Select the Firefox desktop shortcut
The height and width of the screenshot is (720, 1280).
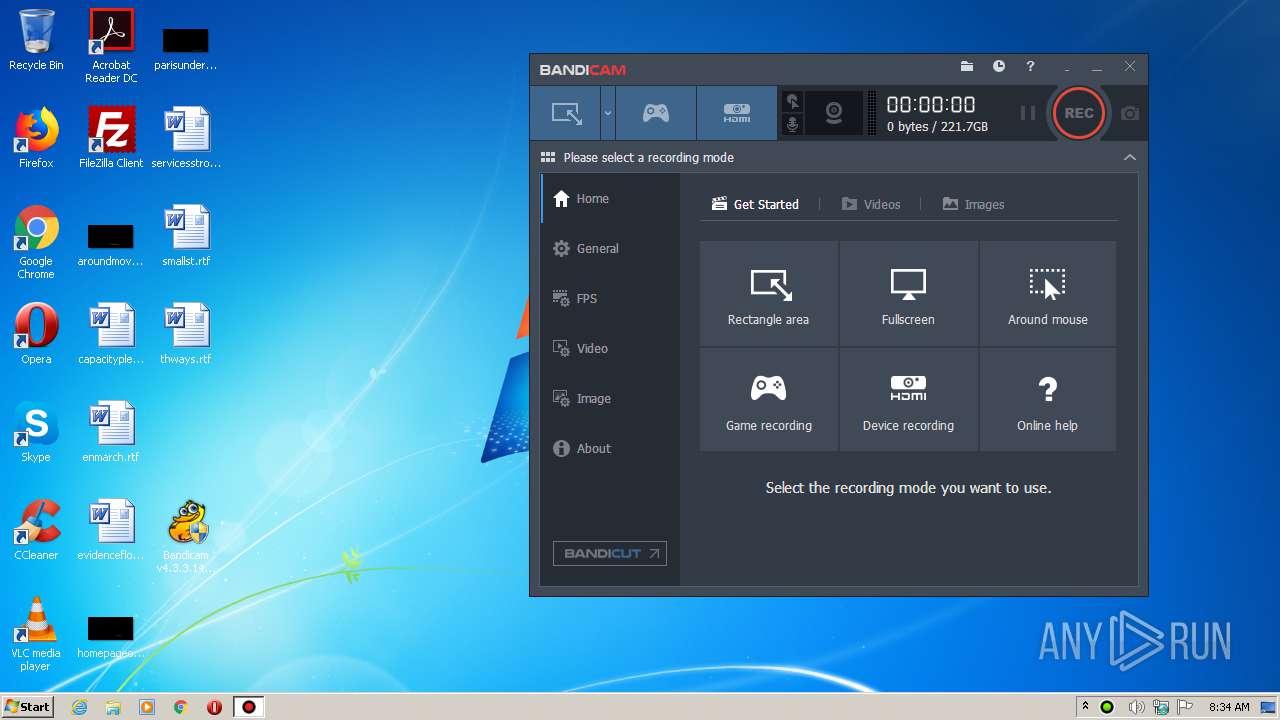tap(36, 138)
